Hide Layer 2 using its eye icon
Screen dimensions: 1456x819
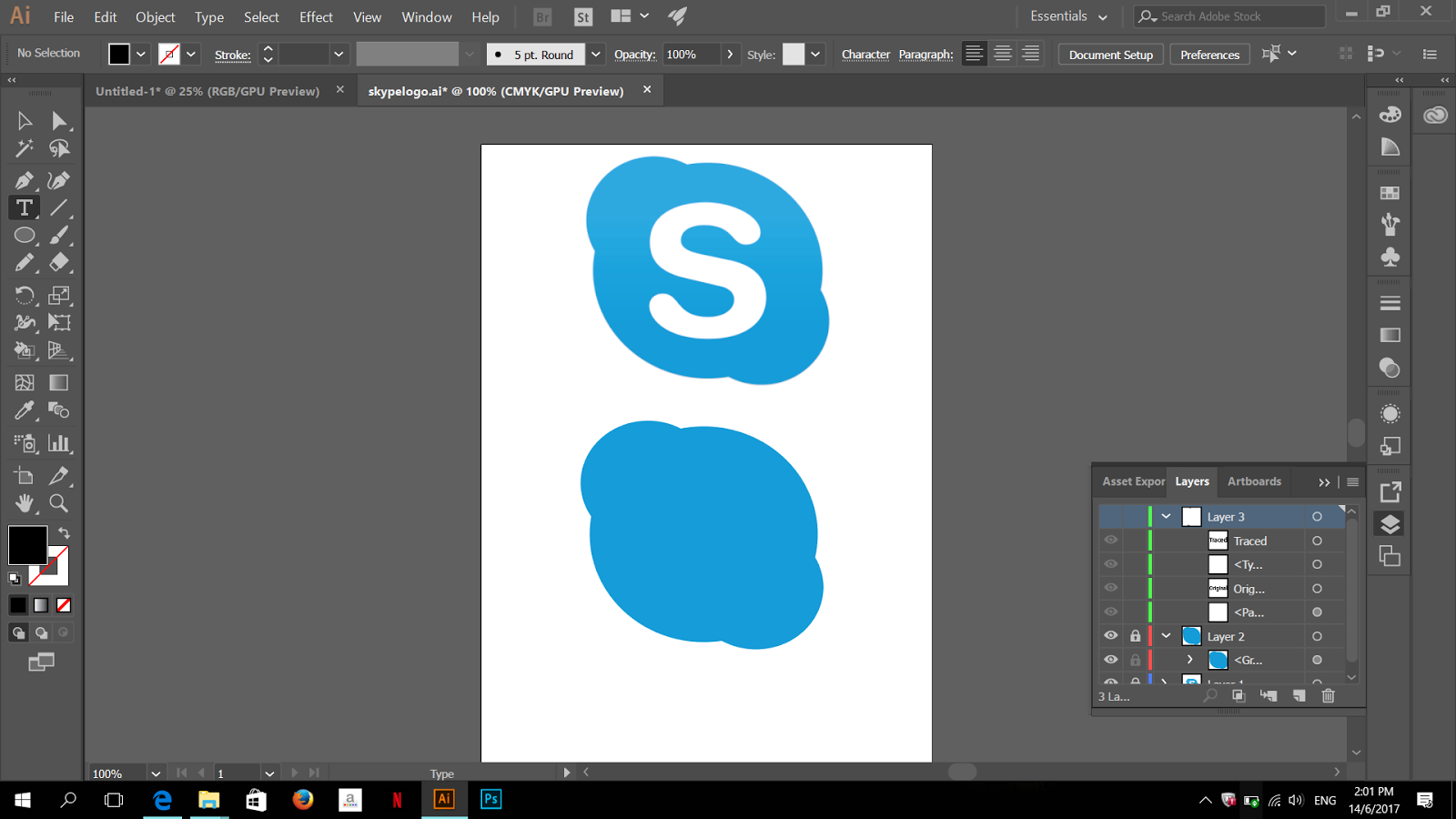(x=1111, y=636)
